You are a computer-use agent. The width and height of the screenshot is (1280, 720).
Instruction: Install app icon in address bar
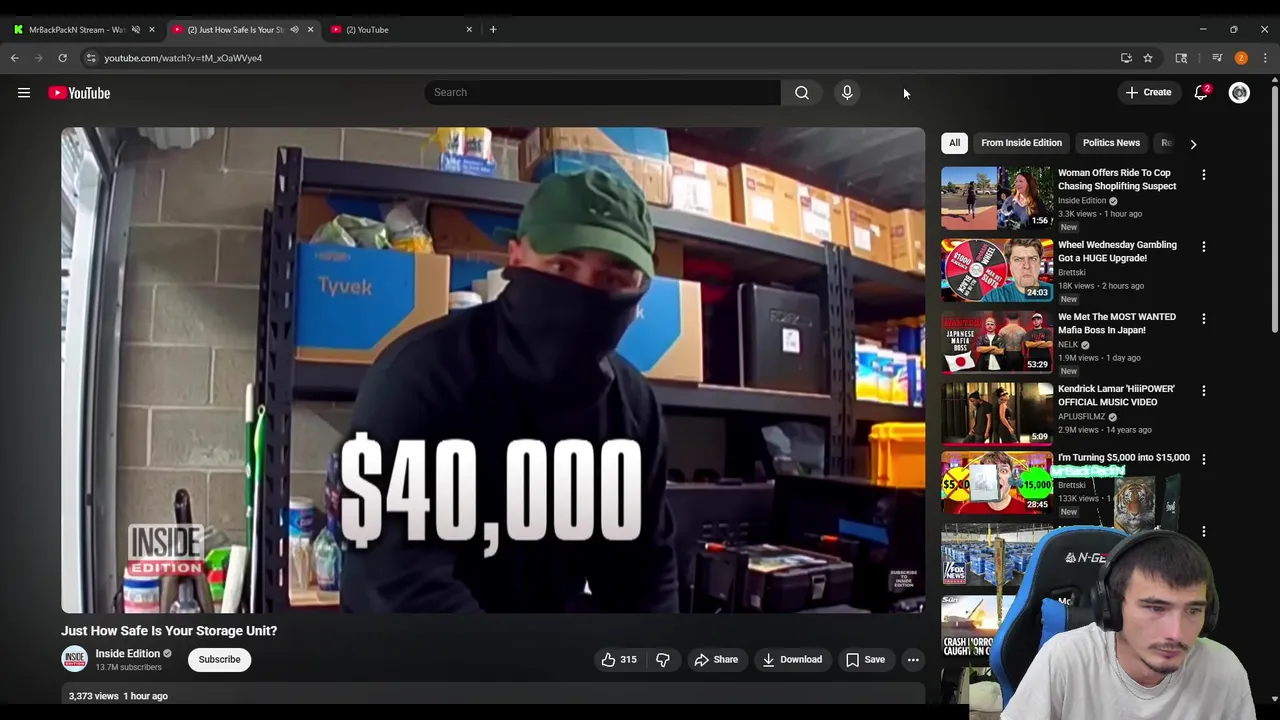click(1126, 58)
